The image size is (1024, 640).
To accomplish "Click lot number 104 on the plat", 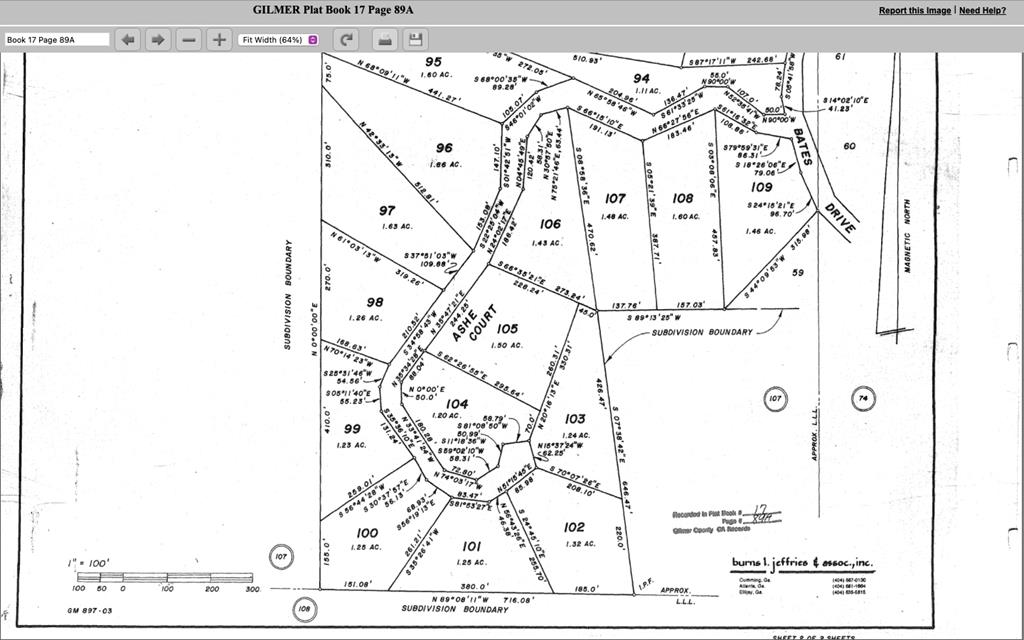I will click(x=456, y=404).
